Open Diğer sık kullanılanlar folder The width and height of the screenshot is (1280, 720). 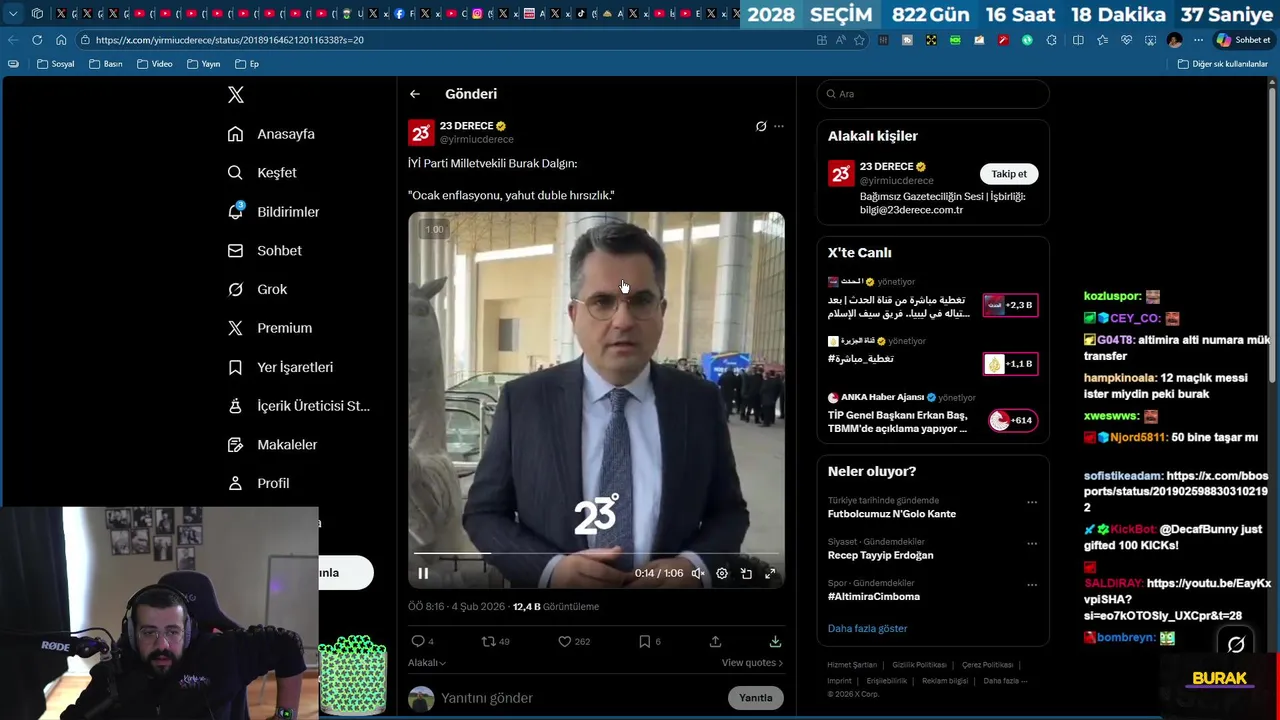pyautogui.click(x=1222, y=64)
